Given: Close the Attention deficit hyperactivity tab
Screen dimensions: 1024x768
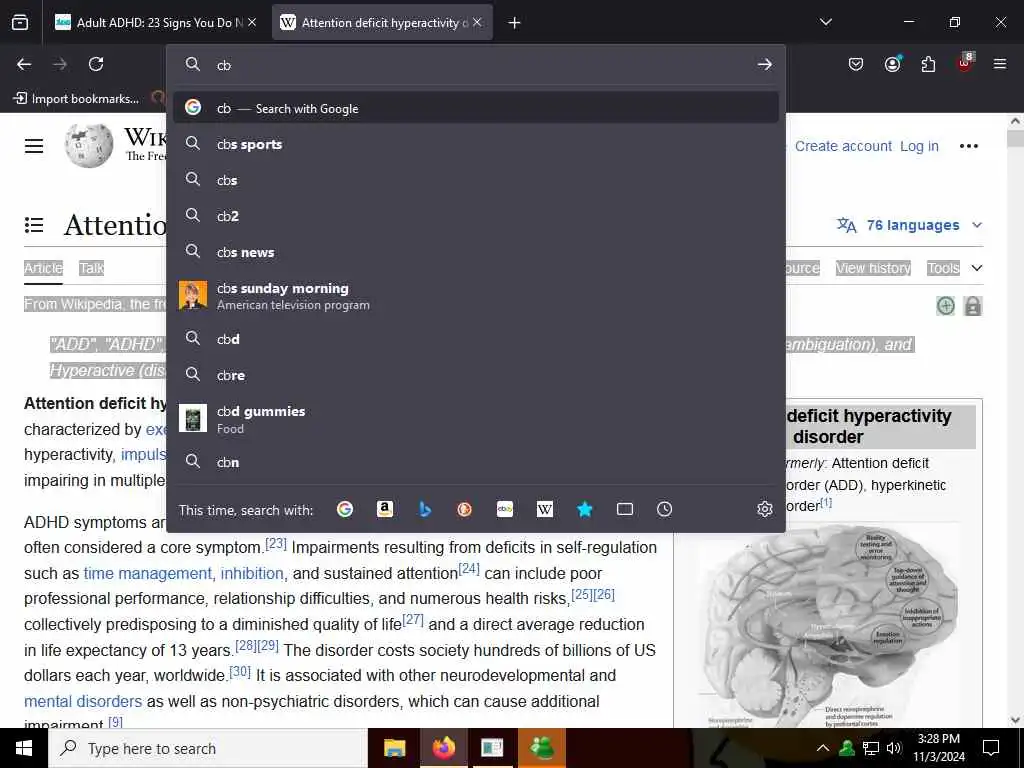Looking at the screenshot, I should tap(477, 22).
